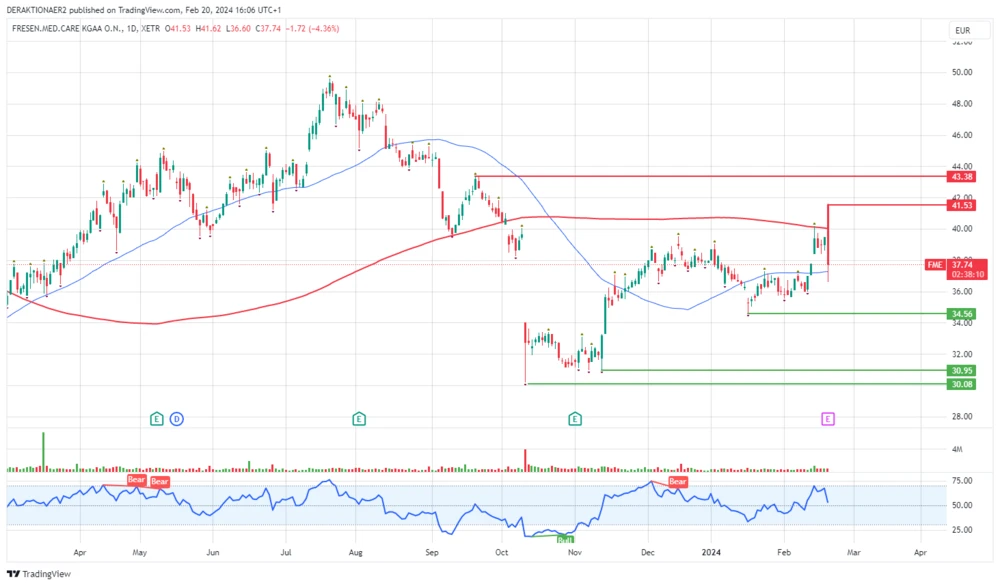Click the purple upcoming earnings E marker
Viewport: 1000px width, 586px height.
click(x=827, y=417)
